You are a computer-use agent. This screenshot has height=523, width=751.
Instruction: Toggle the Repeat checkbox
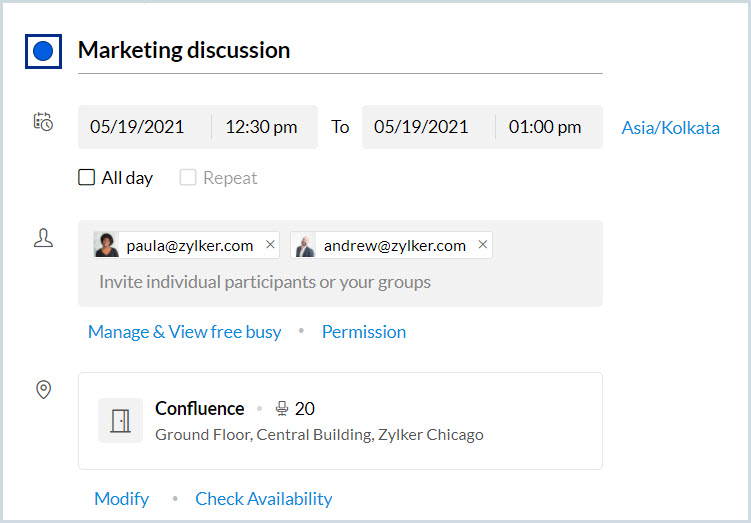pyautogui.click(x=188, y=178)
